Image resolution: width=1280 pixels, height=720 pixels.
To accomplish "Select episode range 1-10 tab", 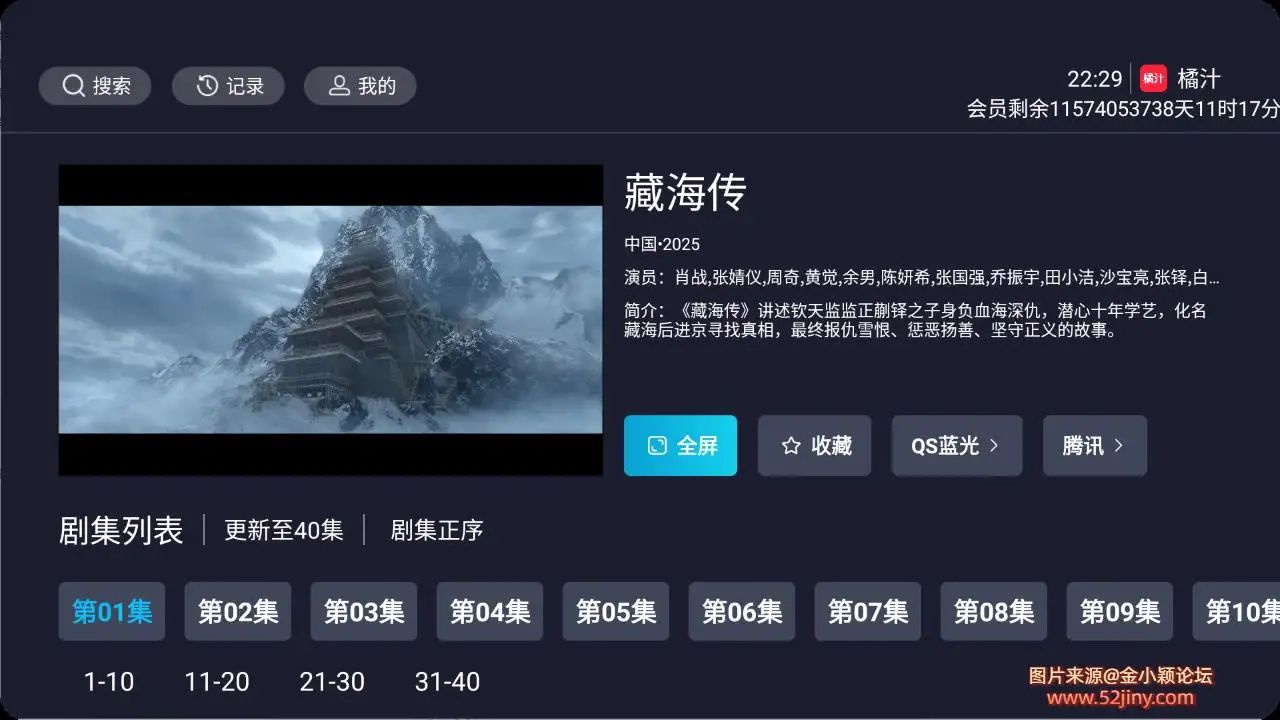I will 109,682.
